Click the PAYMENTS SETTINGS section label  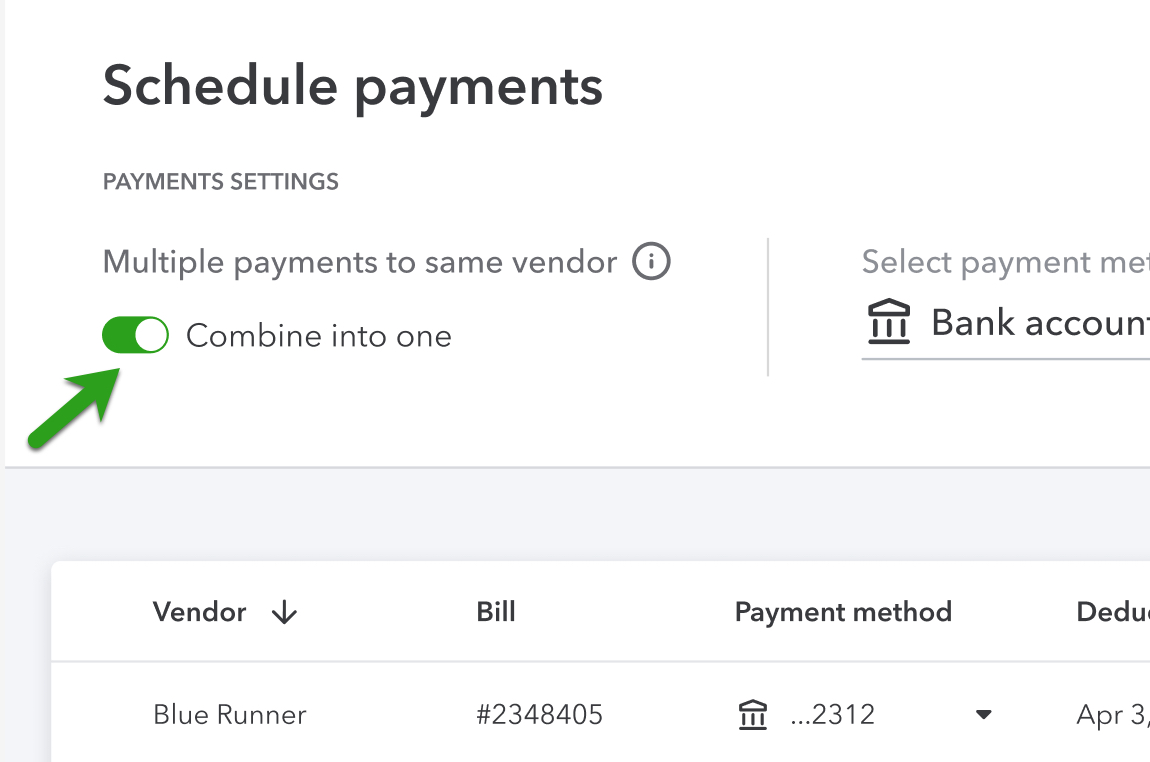point(220,182)
